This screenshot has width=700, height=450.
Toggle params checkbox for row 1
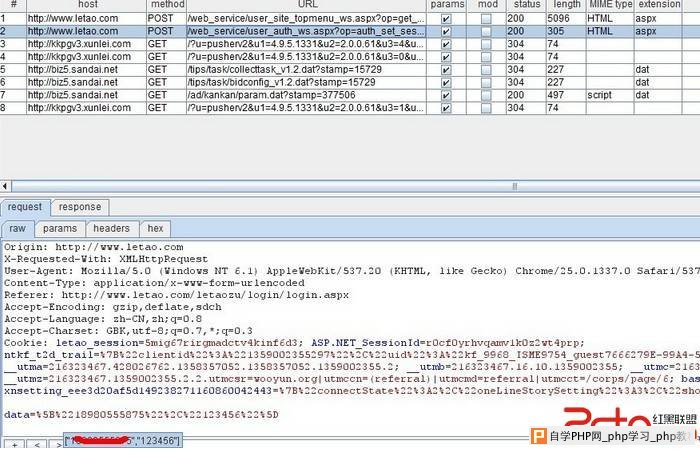click(446, 19)
